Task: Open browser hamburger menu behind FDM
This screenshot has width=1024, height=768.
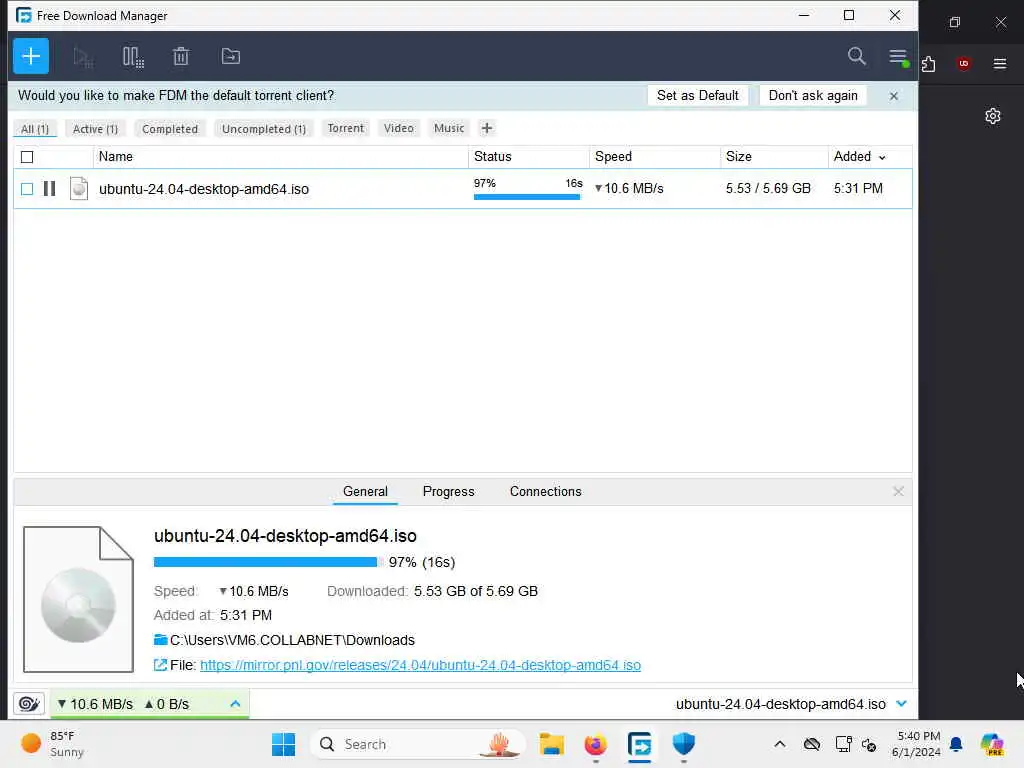Action: tap(1000, 63)
